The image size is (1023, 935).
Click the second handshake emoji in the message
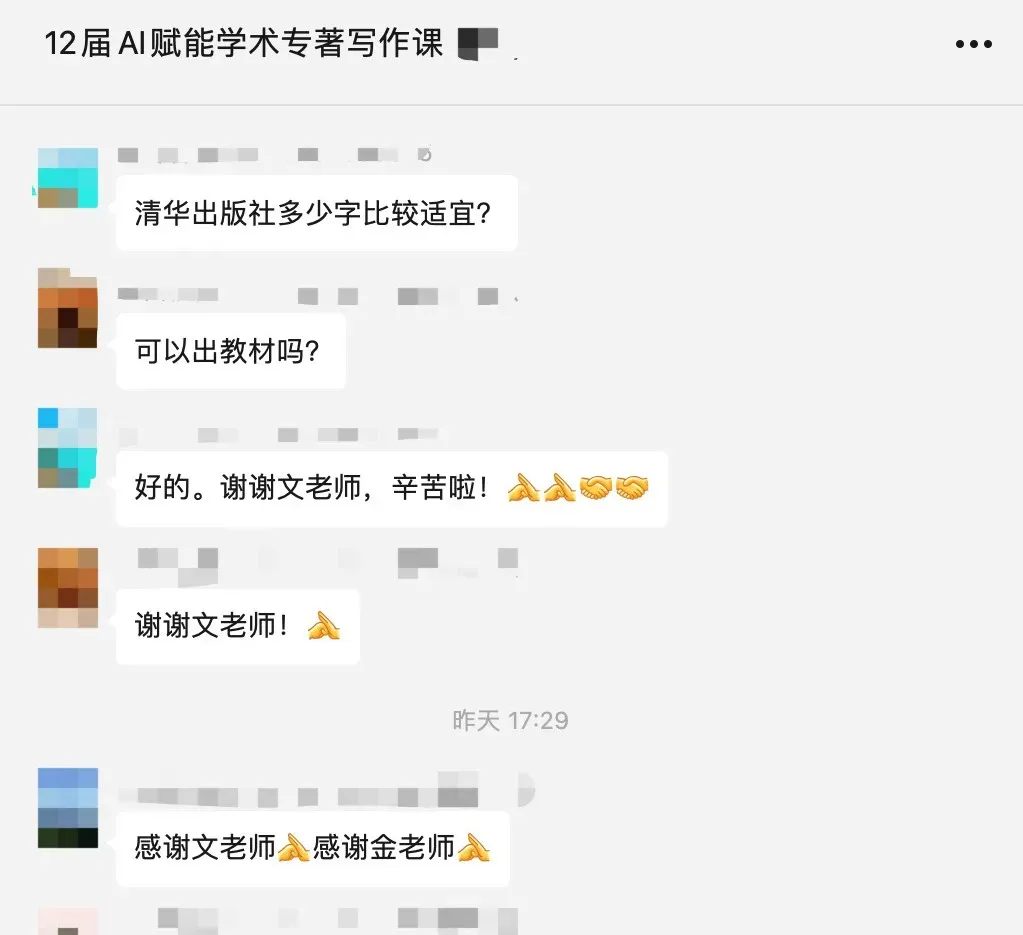coord(632,487)
